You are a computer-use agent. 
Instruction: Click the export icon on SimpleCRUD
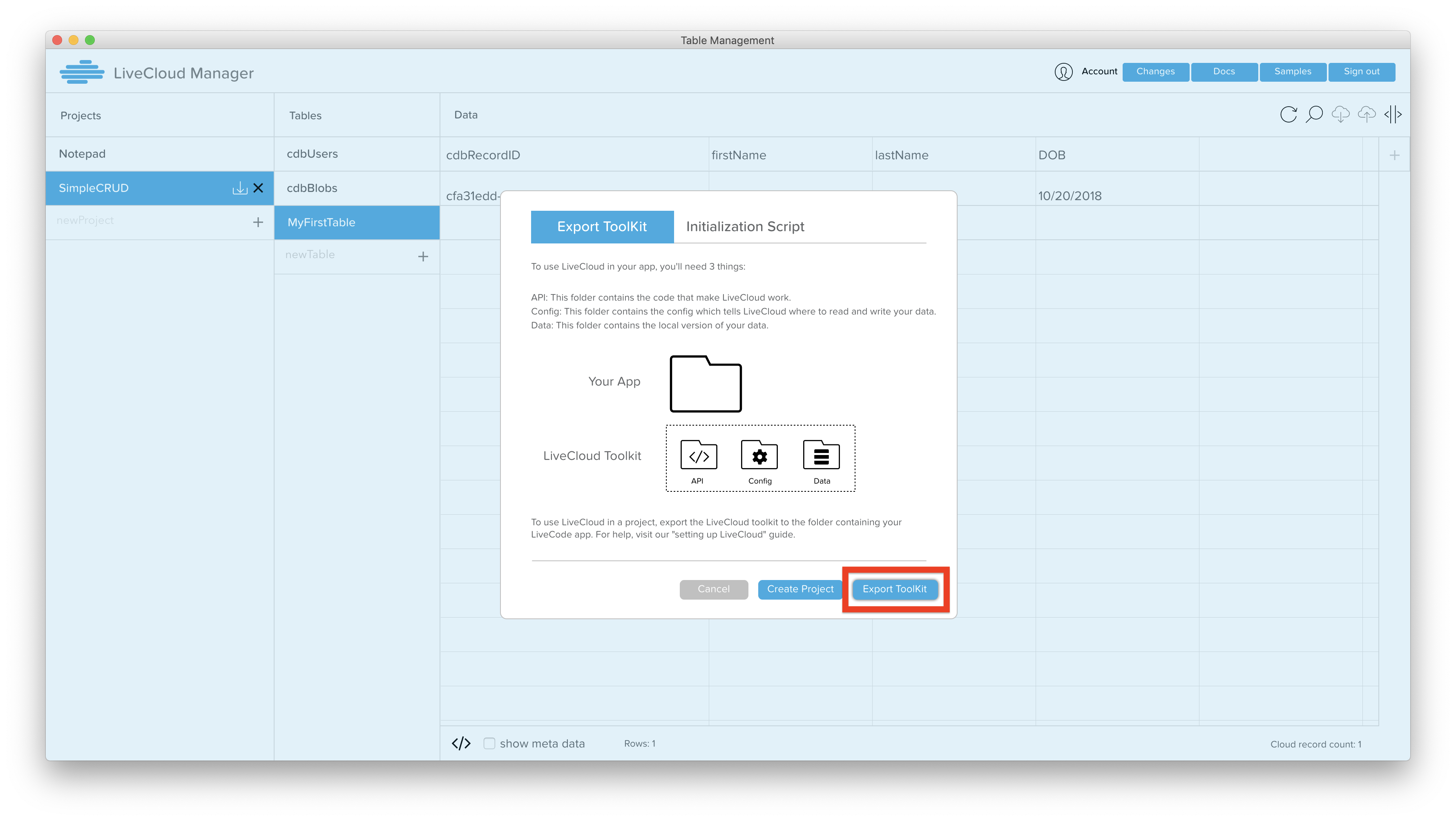pyautogui.click(x=240, y=188)
